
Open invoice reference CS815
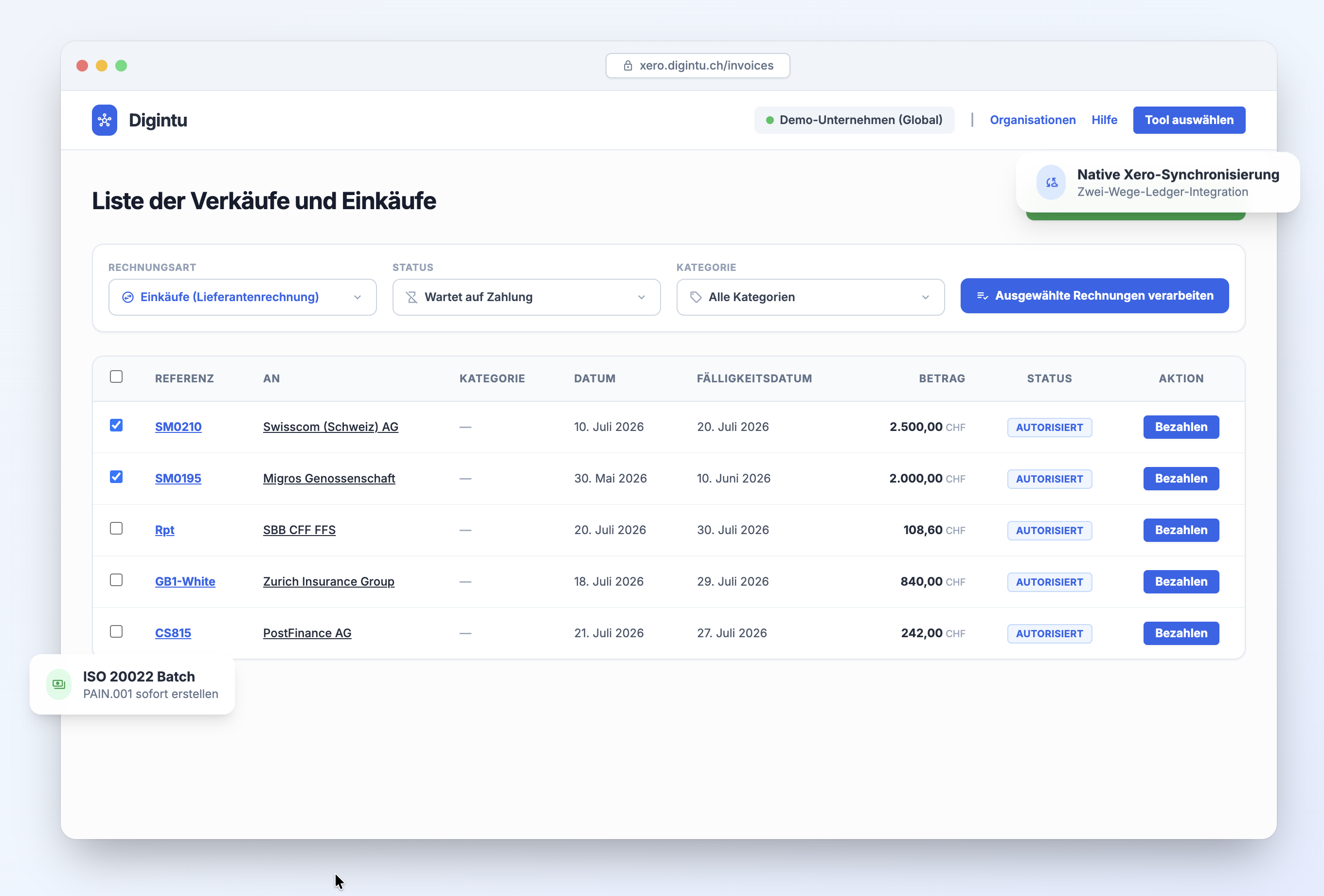(173, 633)
